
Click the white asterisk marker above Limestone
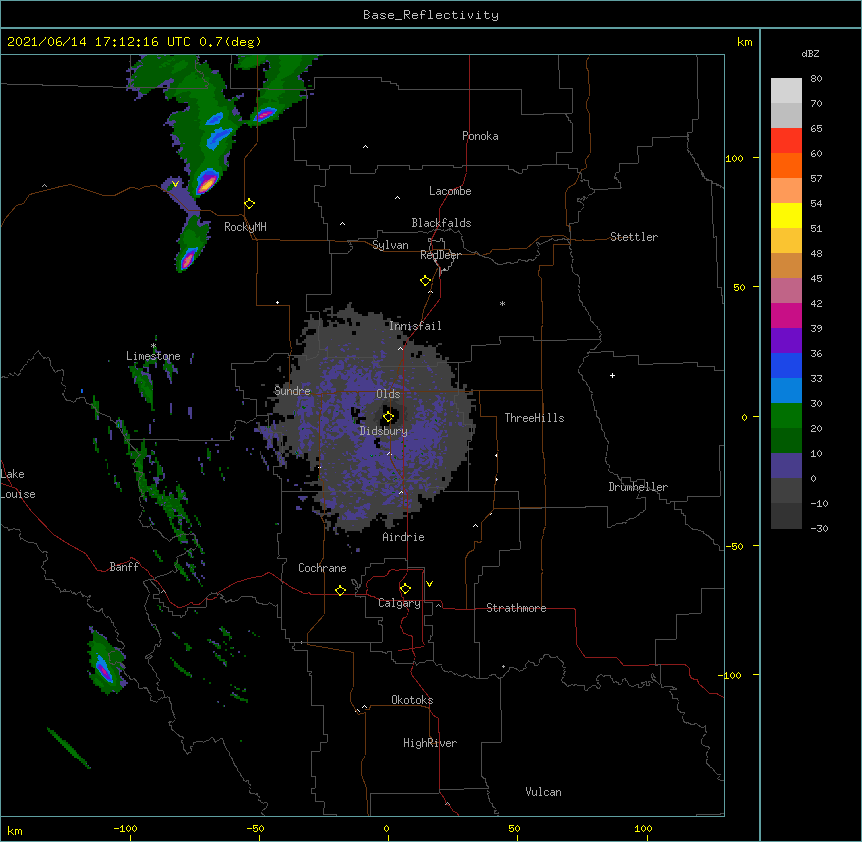coord(154,346)
